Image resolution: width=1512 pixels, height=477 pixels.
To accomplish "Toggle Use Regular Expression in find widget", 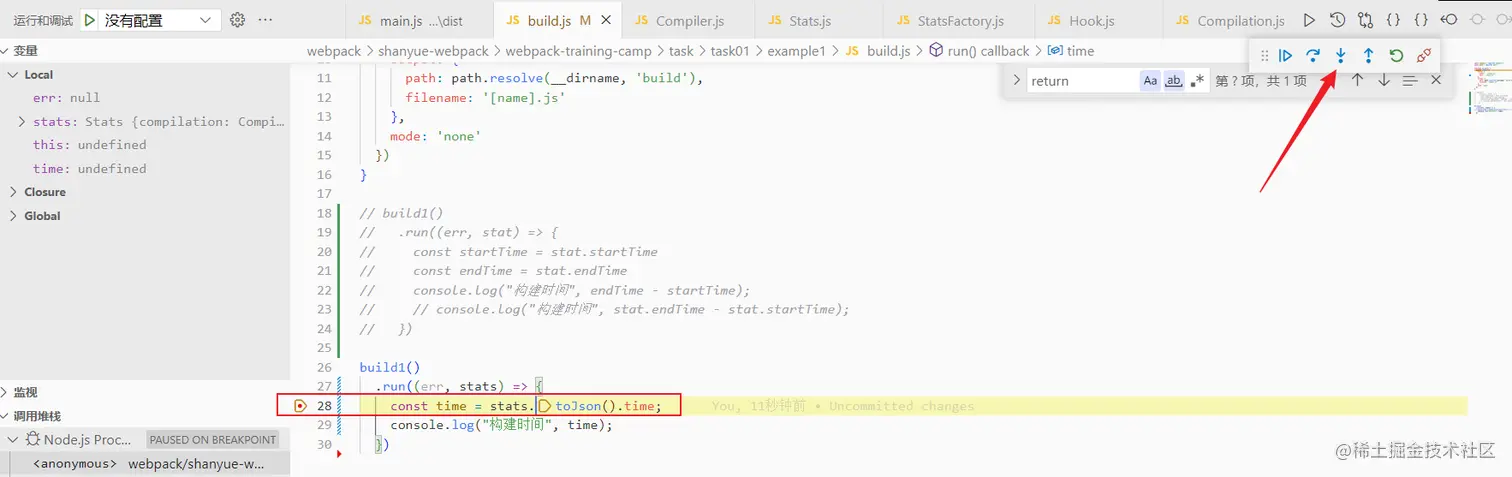I will 1197,81.
